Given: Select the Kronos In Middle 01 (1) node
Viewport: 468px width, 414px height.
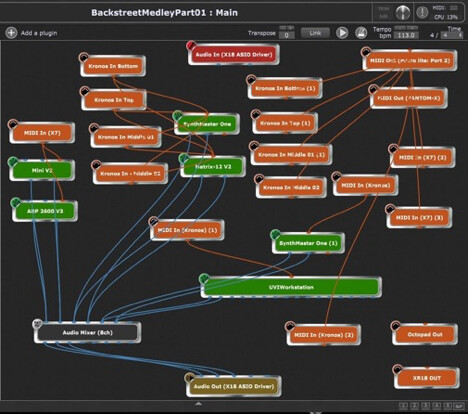Looking at the screenshot, I should click(291, 155).
